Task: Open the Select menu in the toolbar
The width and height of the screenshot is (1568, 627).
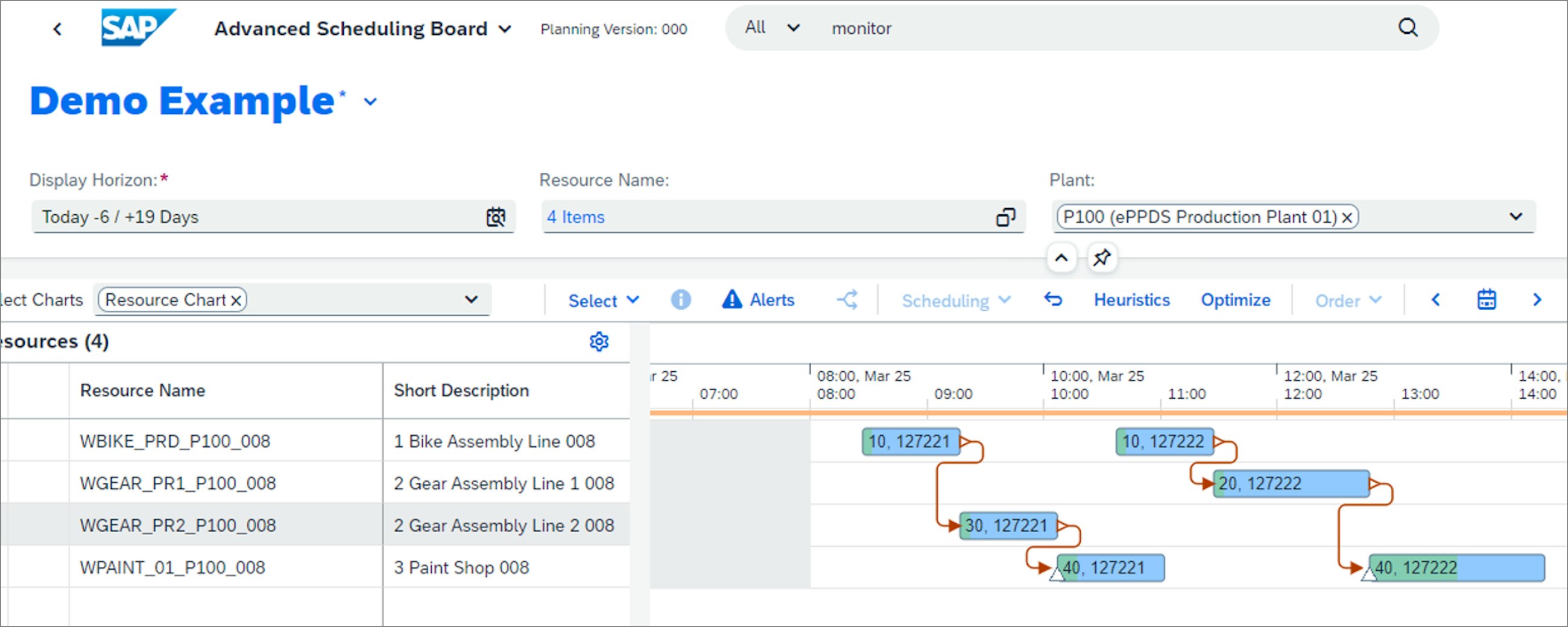Action: tap(604, 301)
